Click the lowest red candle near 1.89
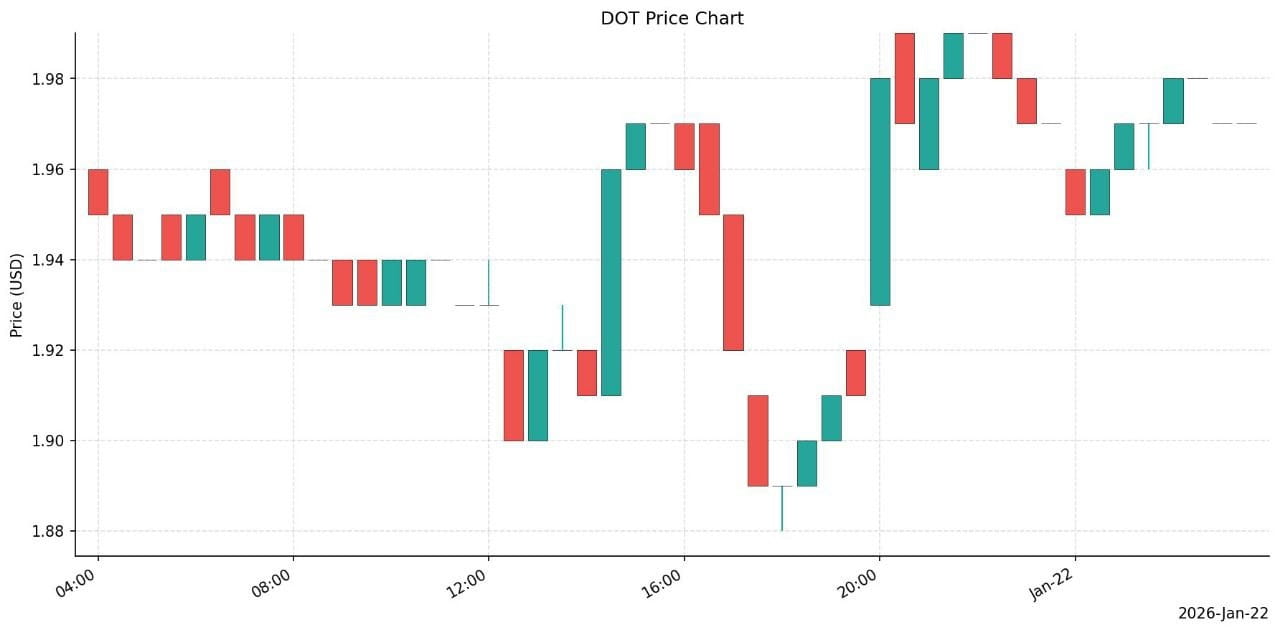 (x=758, y=441)
